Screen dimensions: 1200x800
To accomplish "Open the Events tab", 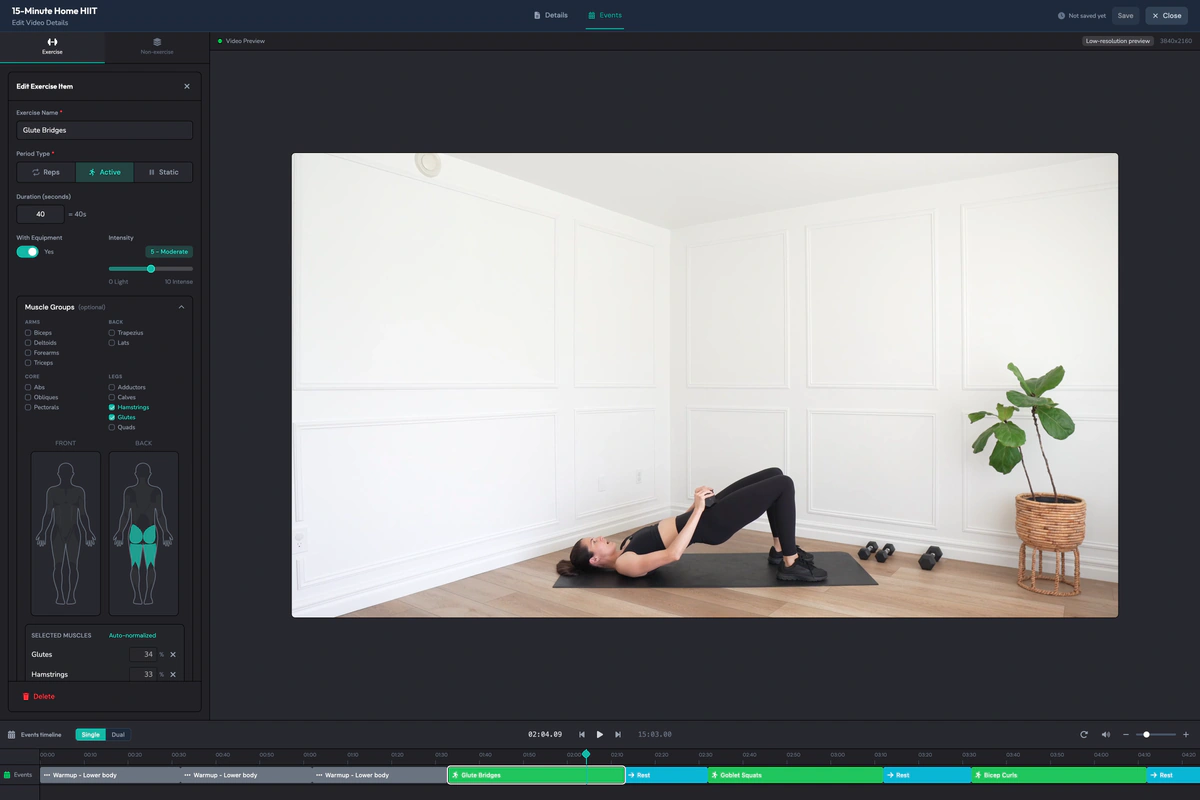I will pos(605,15).
